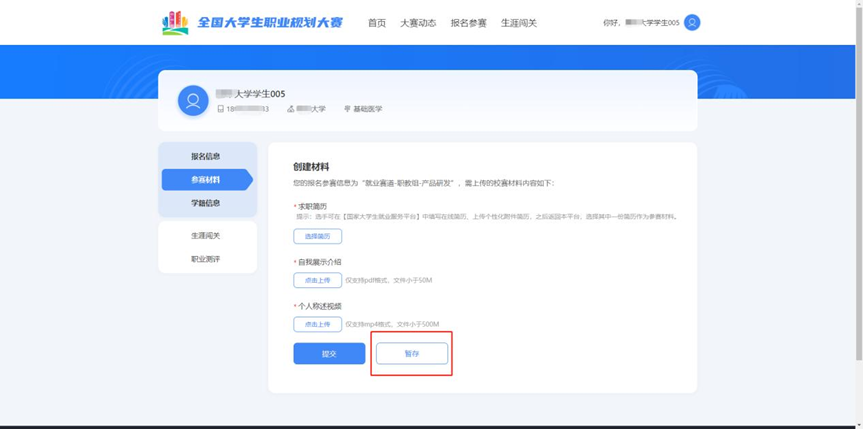Open 职业测评 in the sidebar
Screen dimensions: 863x429
pyautogui.click(x=206, y=259)
